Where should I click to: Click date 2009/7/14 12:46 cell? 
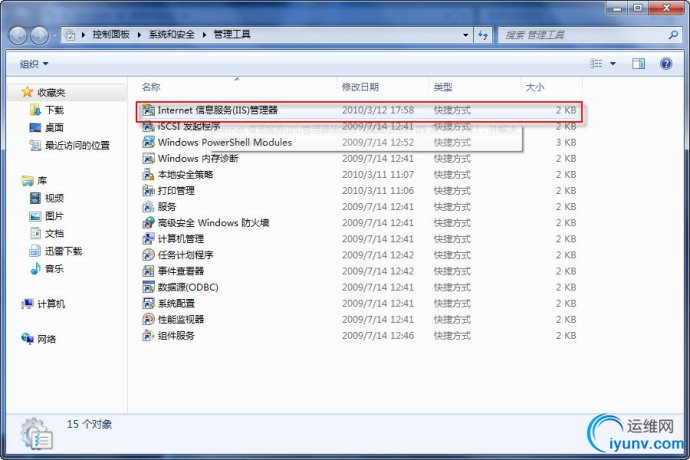pos(378,336)
